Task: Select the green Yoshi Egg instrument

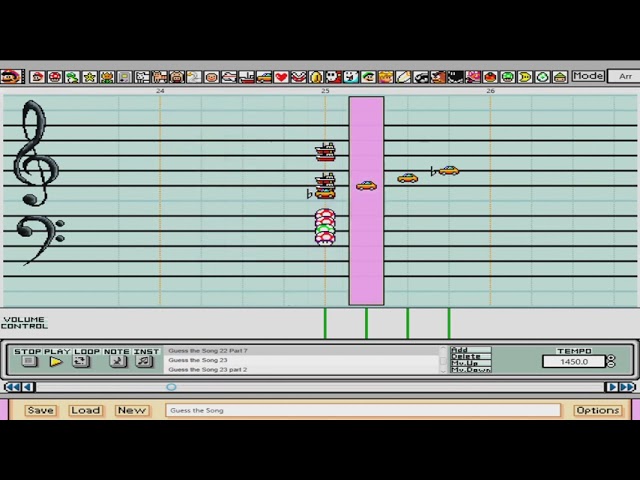Action: pyautogui.click(x=542, y=77)
